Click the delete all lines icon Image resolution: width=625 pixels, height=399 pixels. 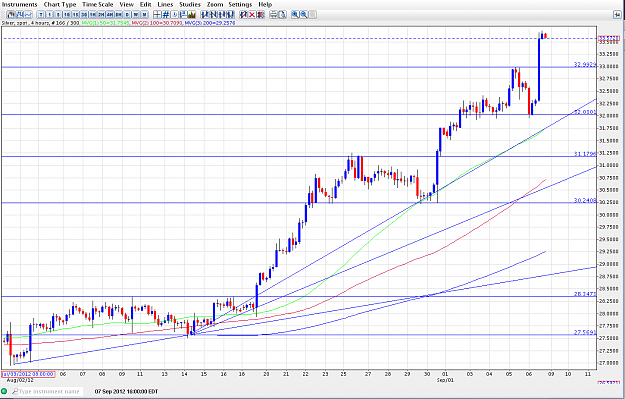[x=261, y=15]
